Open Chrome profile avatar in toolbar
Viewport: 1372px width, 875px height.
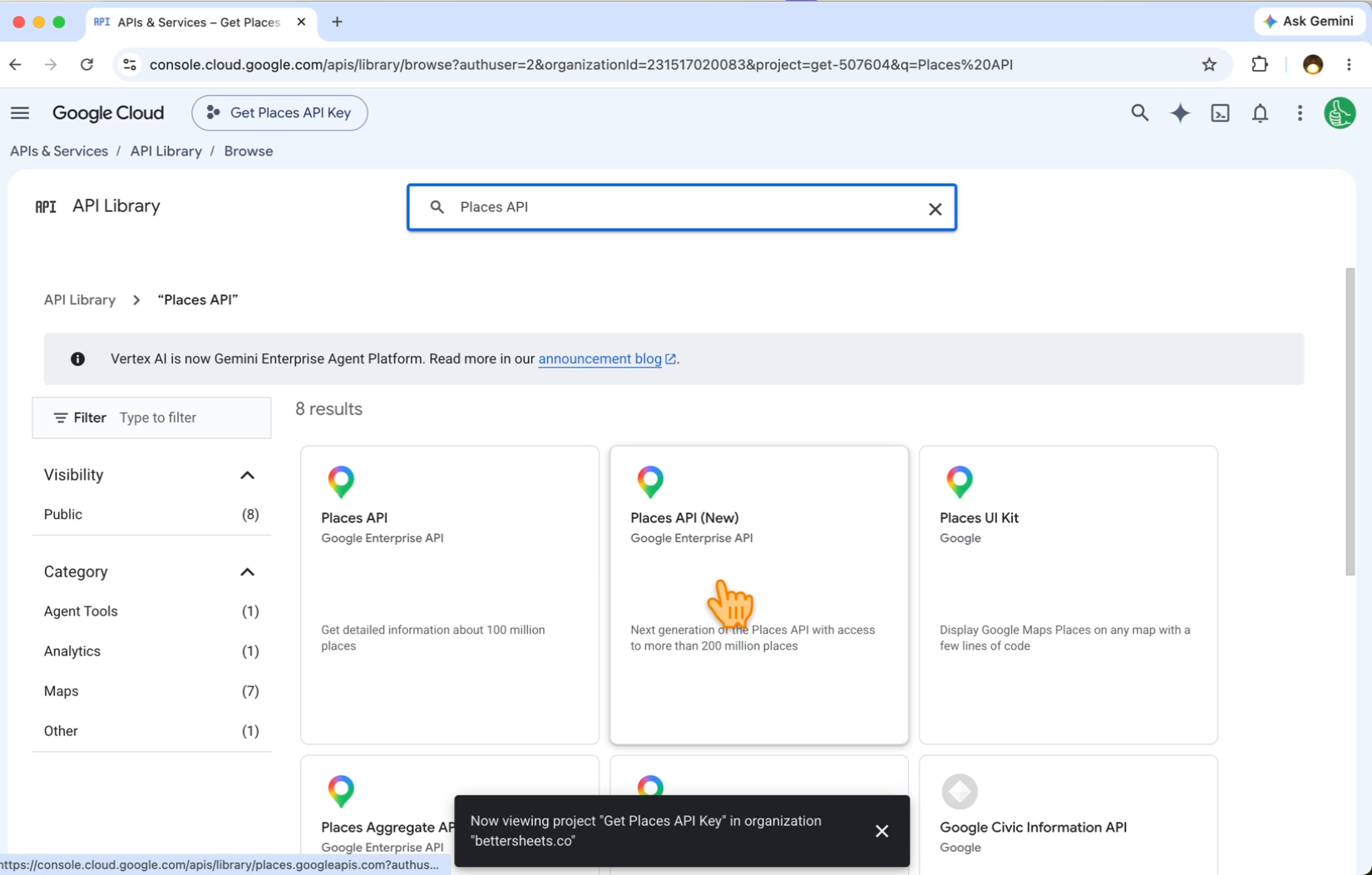pos(1312,65)
